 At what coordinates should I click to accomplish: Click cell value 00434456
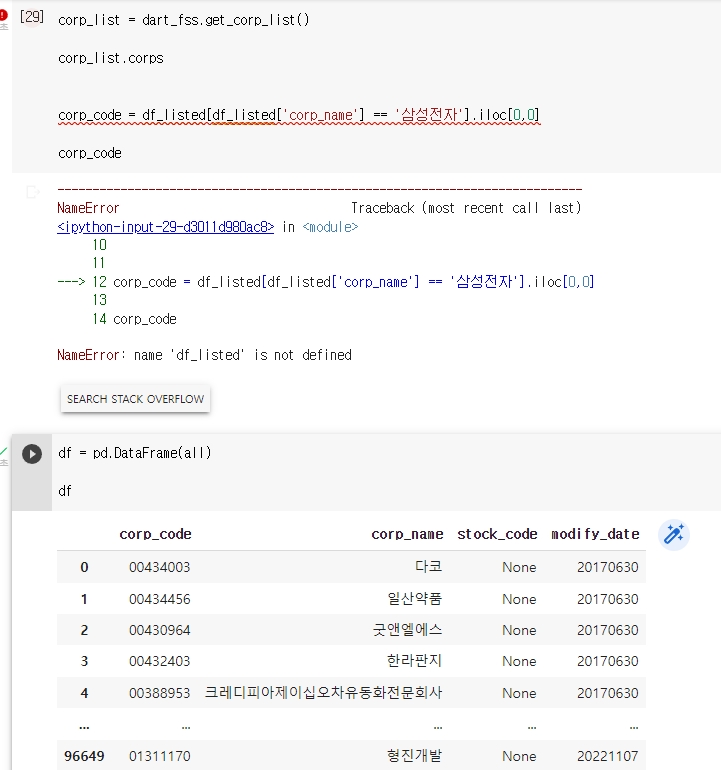pos(160,599)
